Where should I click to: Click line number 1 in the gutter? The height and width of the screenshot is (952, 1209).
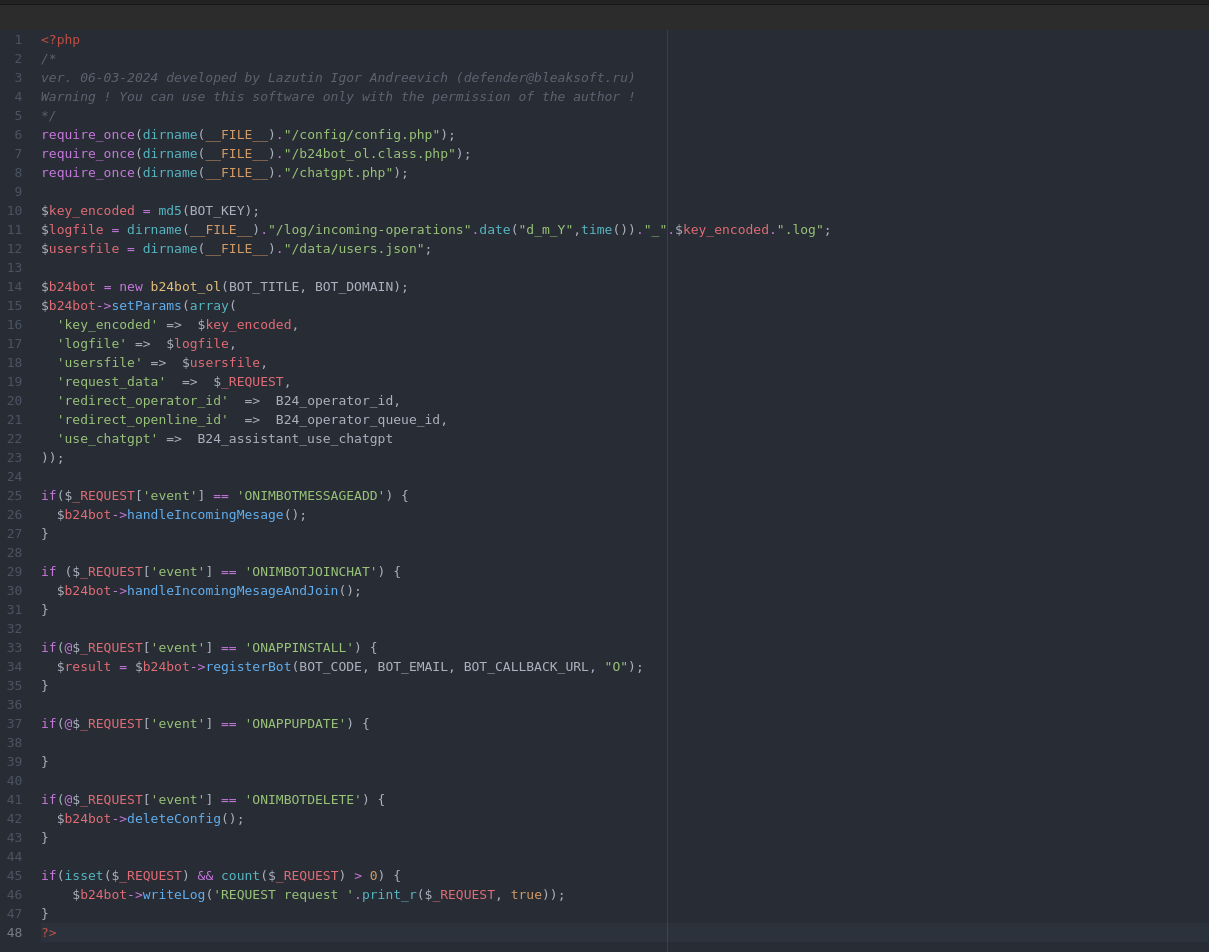click(x=18, y=40)
